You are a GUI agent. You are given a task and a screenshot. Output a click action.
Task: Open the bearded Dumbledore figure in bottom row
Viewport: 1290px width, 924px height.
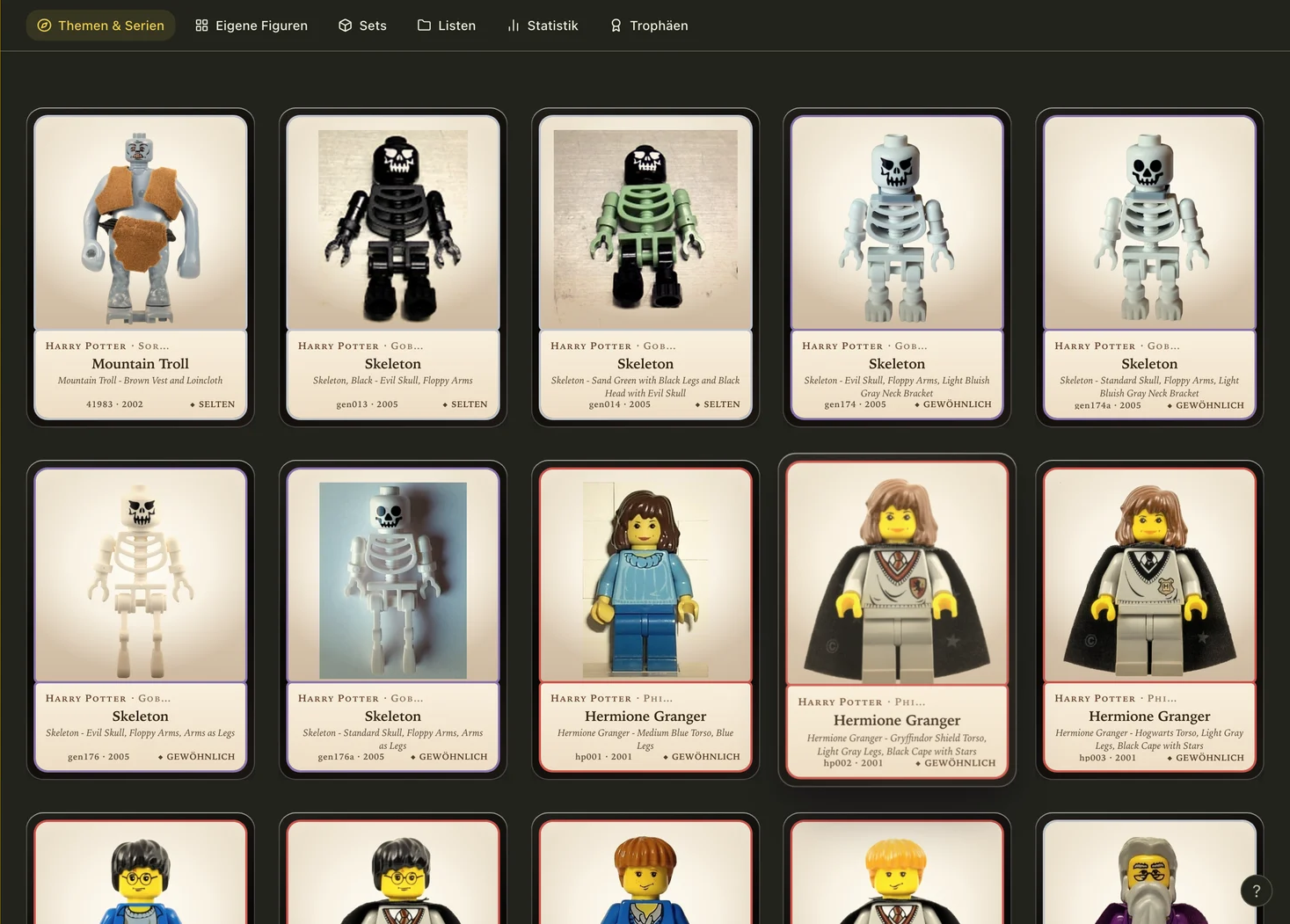(x=1149, y=873)
